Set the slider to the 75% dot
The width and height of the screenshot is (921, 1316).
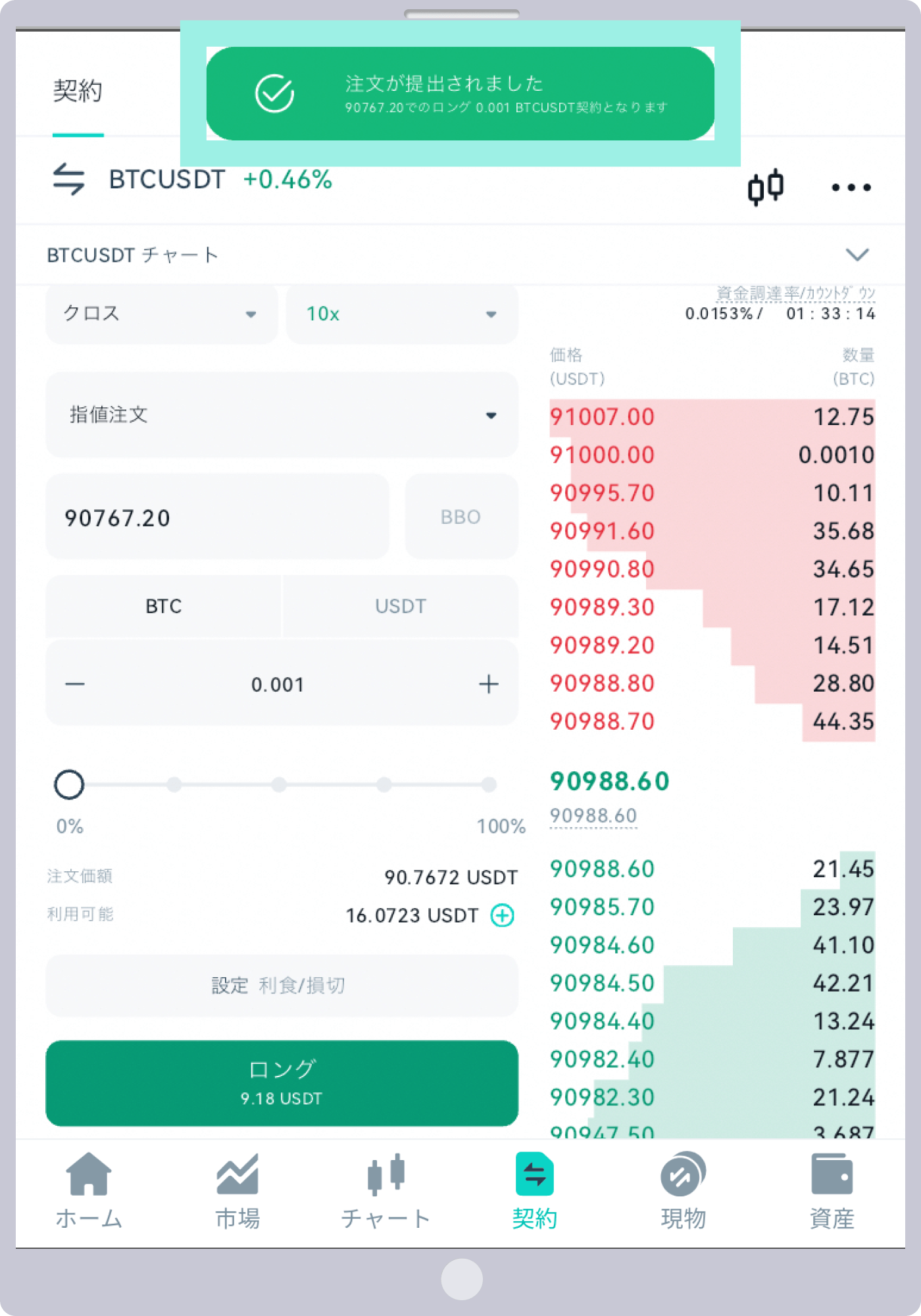(x=384, y=784)
